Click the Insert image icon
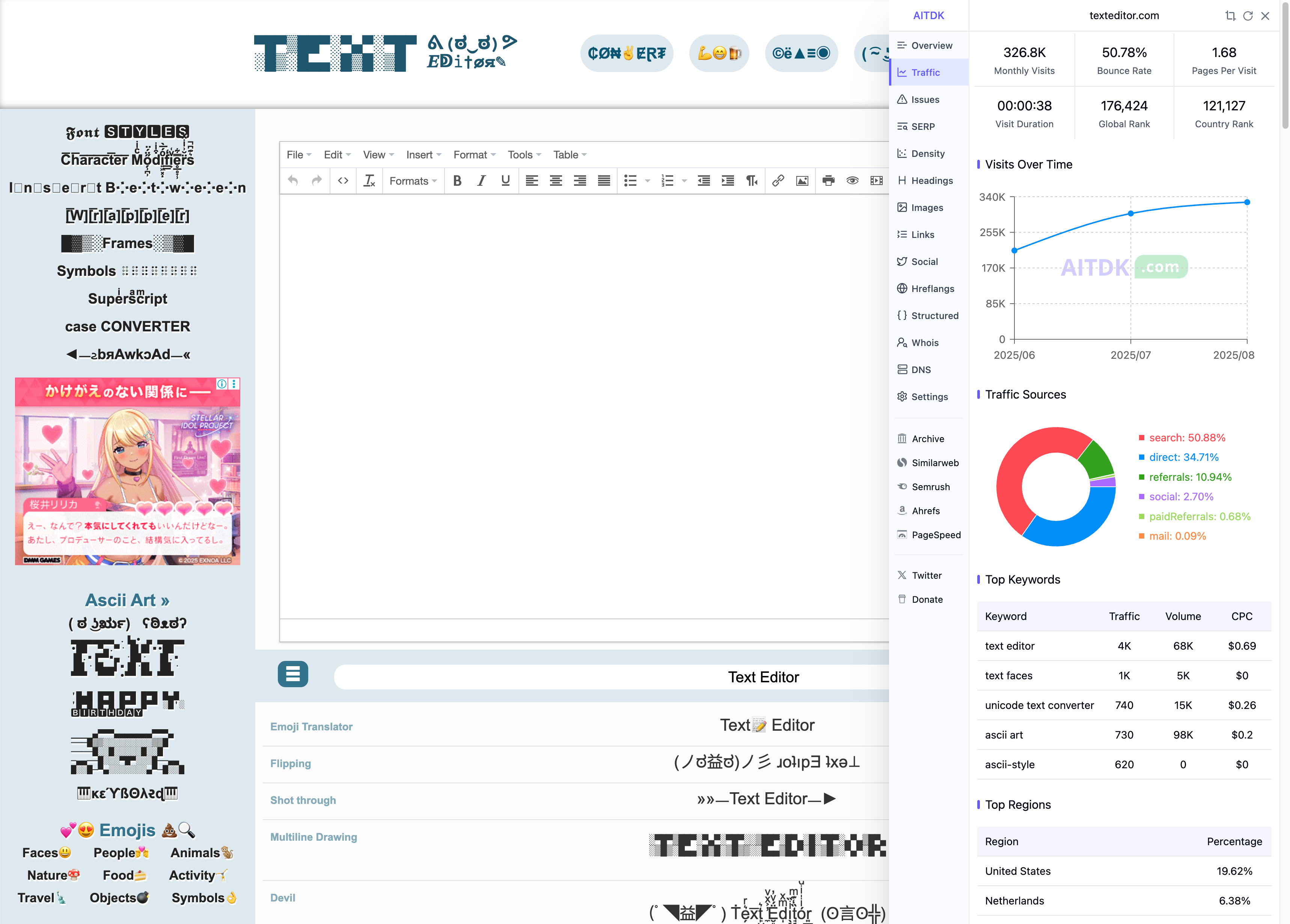The image size is (1290, 924). point(802,181)
